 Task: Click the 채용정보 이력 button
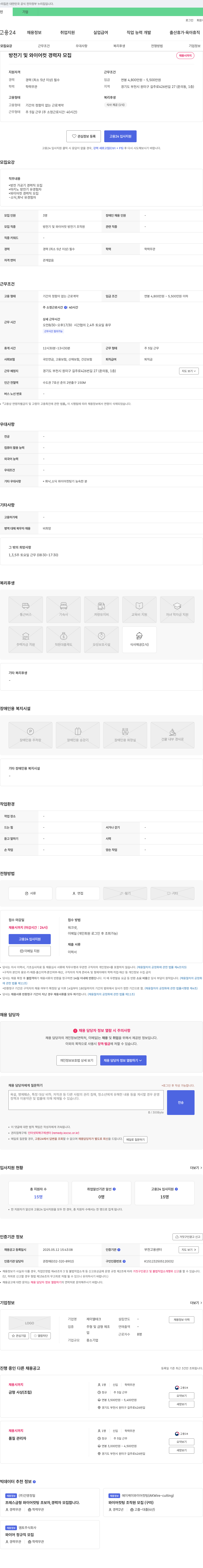pyautogui.click(x=182, y=1320)
